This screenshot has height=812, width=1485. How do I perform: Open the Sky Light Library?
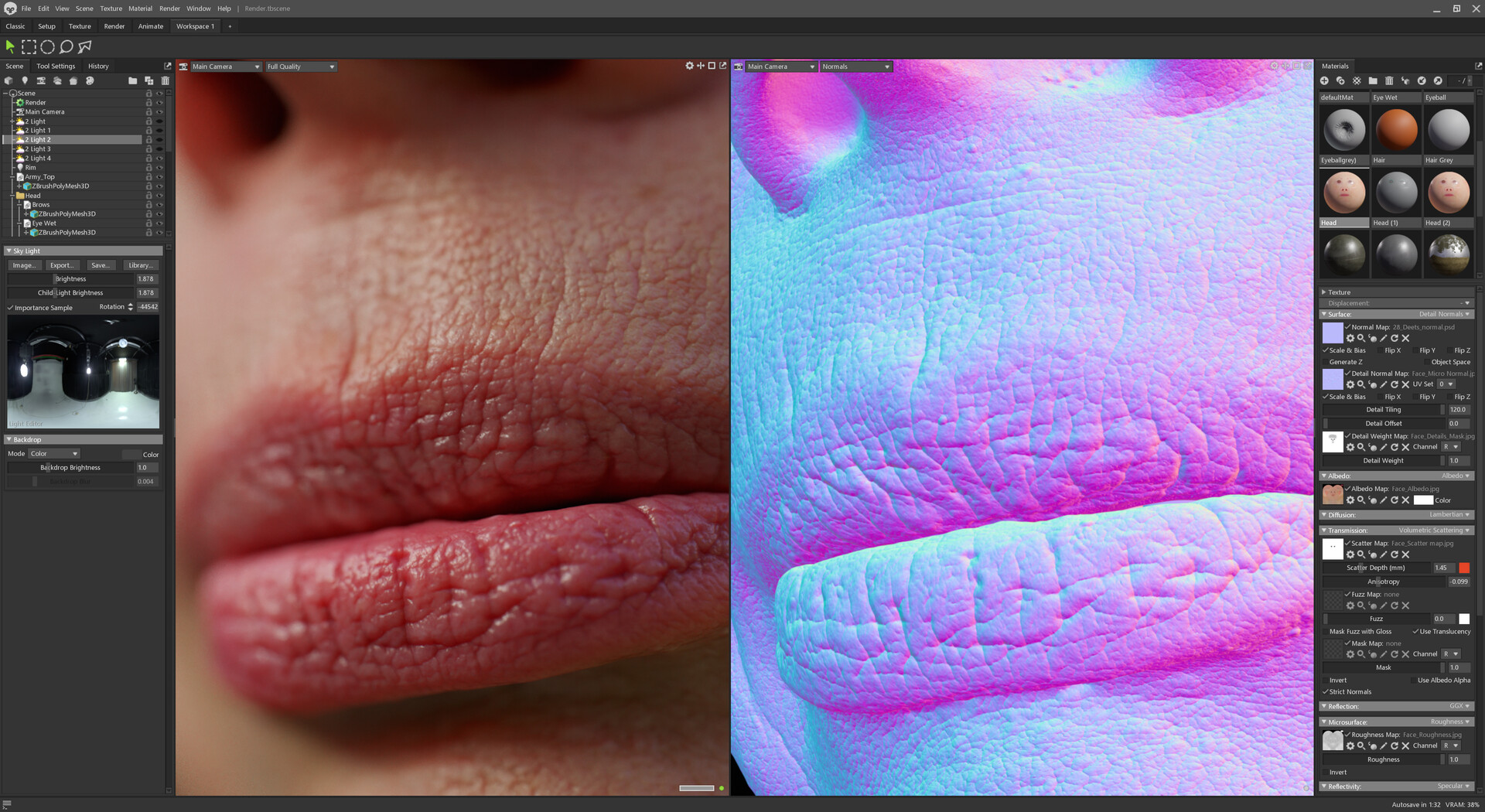click(140, 265)
